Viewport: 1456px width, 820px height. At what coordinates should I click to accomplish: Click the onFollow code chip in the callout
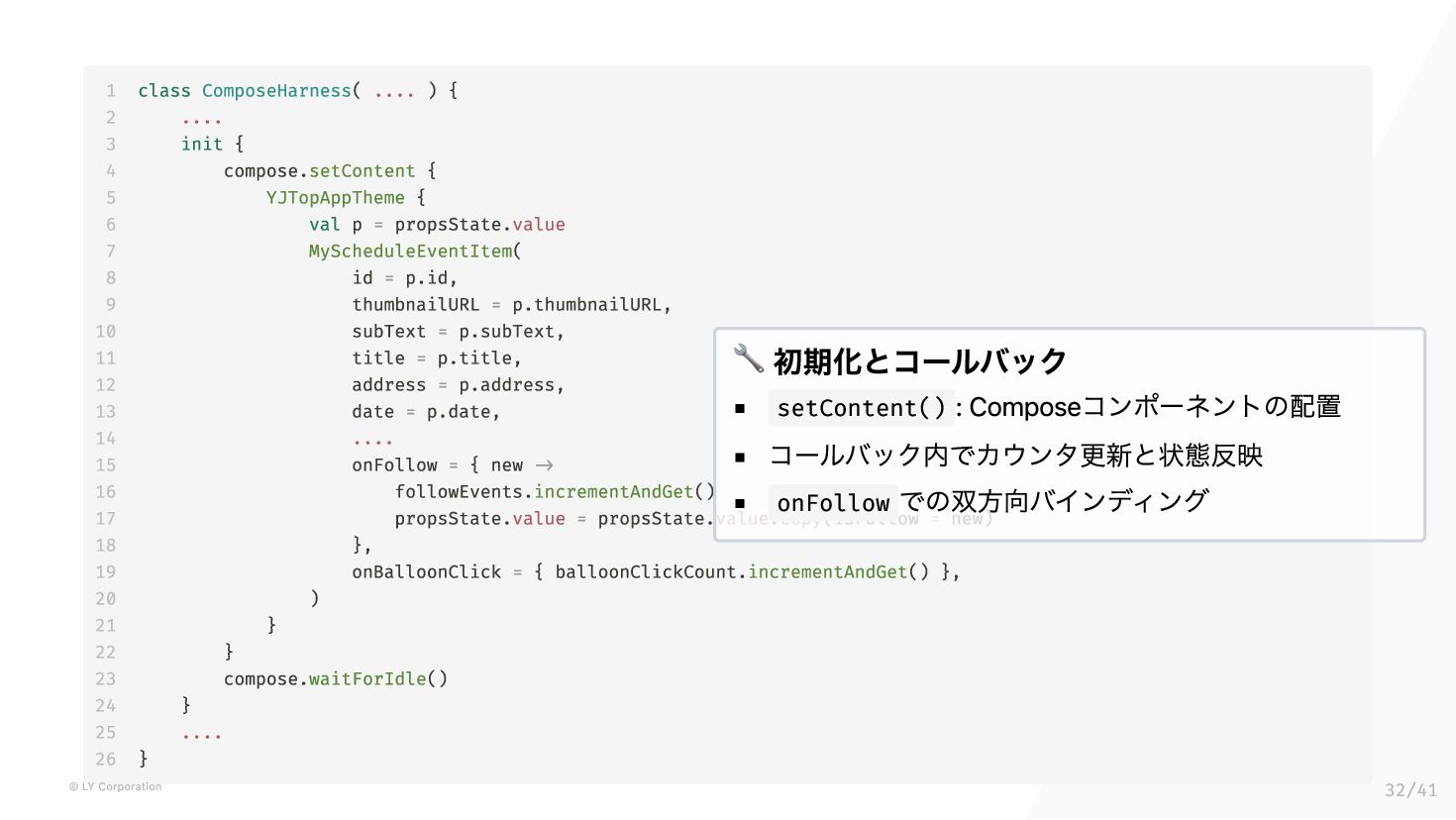(833, 502)
